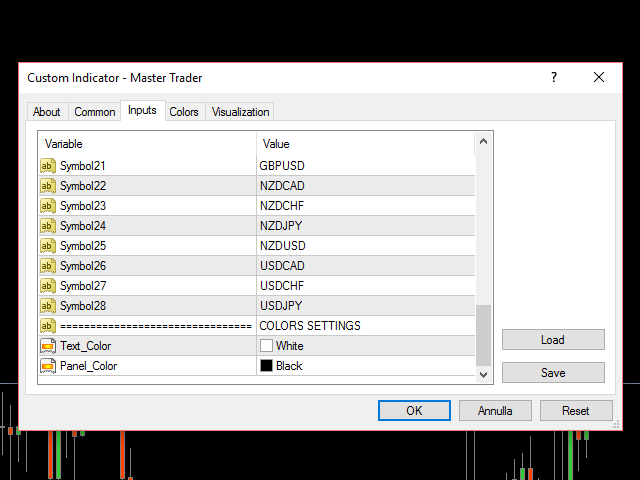Image resolution: width=640 pixels, height=480 pixels.
Task: Select the Inputs tab
Action: tap(142, 110)
